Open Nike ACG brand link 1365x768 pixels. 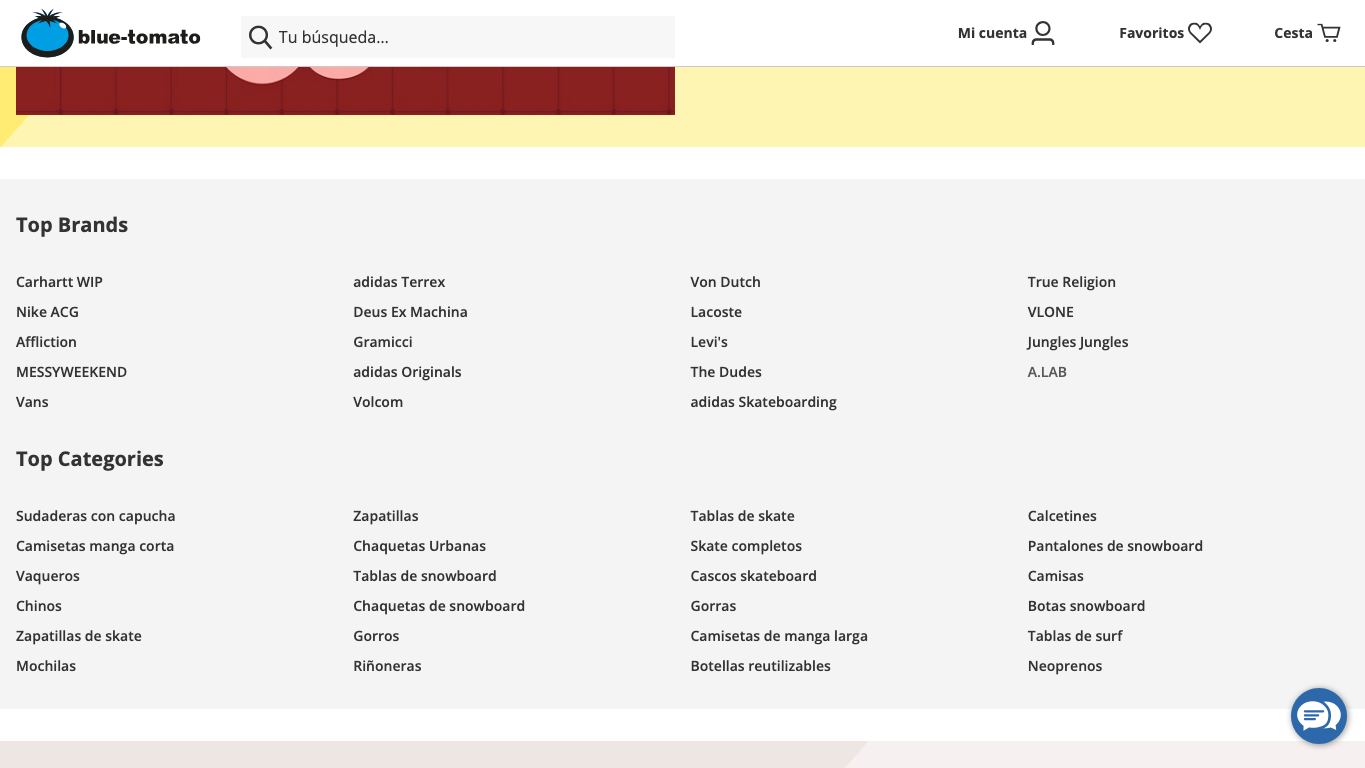47,312
